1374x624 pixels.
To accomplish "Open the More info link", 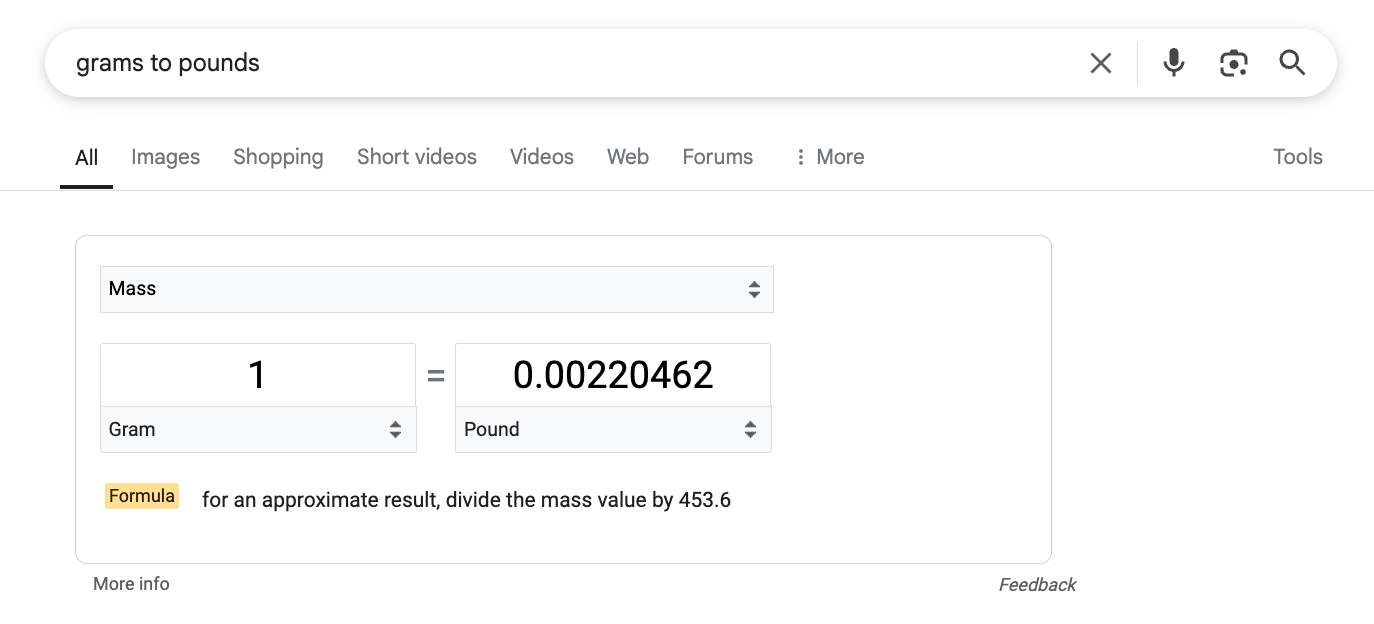I will [131, 584].
